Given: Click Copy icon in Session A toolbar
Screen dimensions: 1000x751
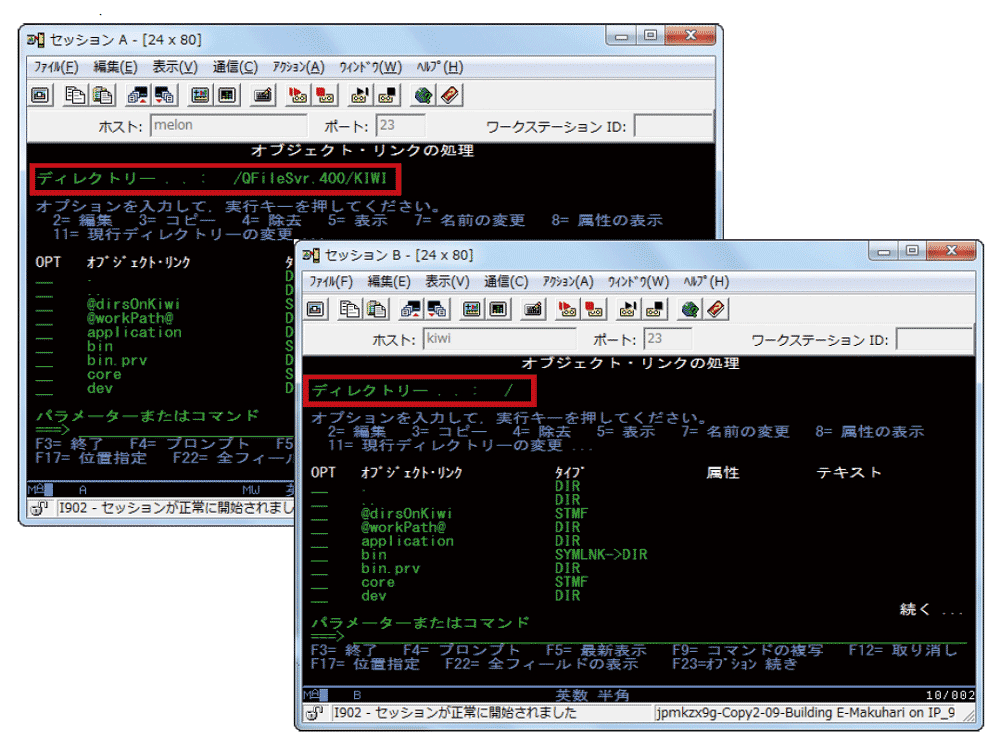Looking at the screenshot, I should click(x=75, y=96).
